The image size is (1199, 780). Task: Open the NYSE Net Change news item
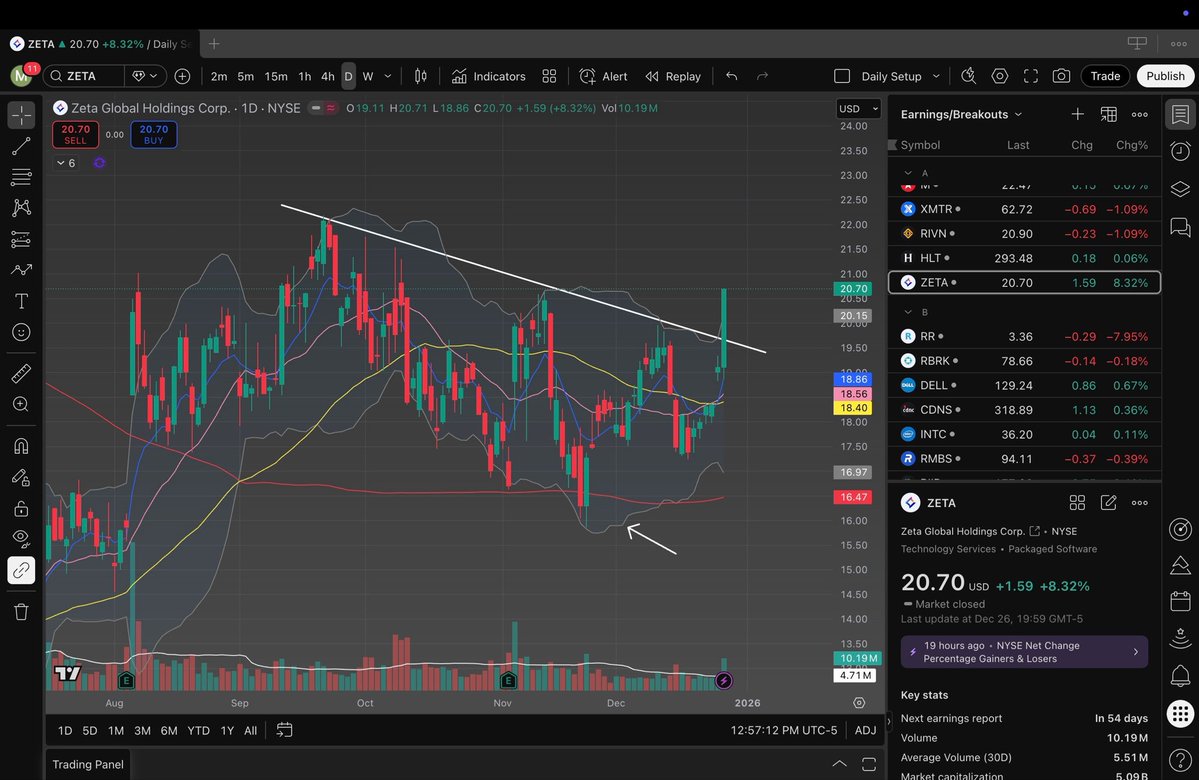coord(1024,652)
